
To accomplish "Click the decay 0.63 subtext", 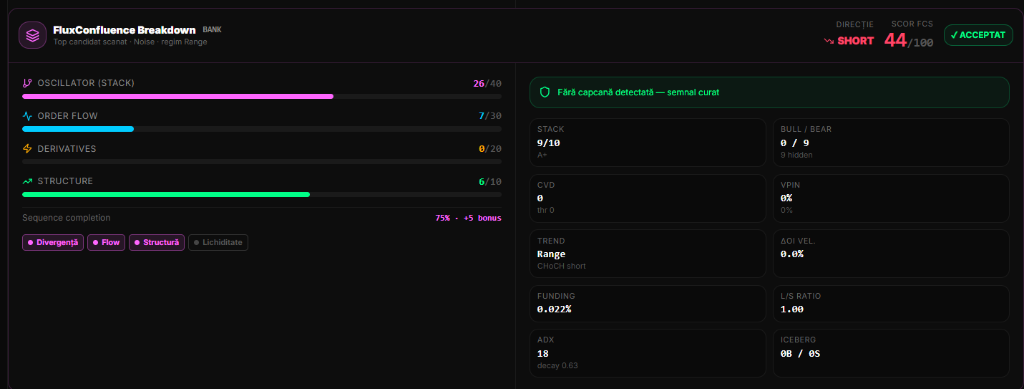I will coord(557,366).
